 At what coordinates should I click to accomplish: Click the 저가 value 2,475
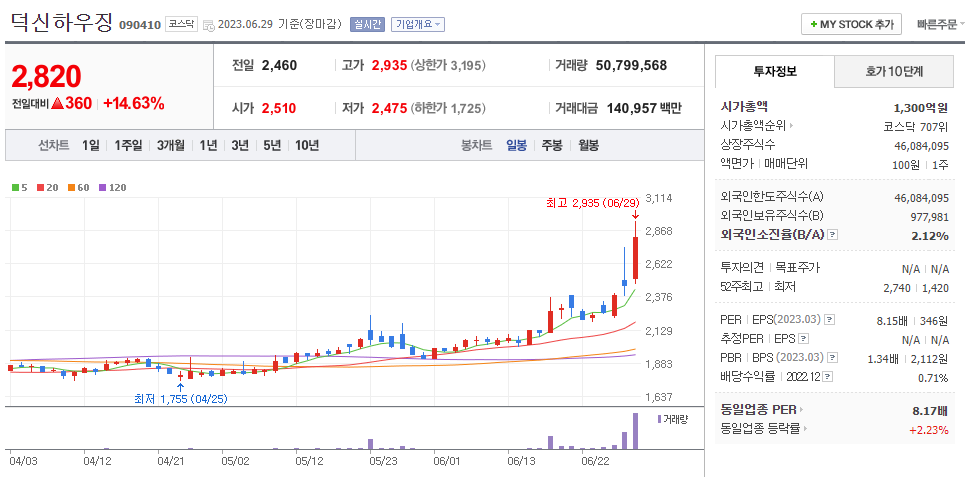(x=389, y=108)
